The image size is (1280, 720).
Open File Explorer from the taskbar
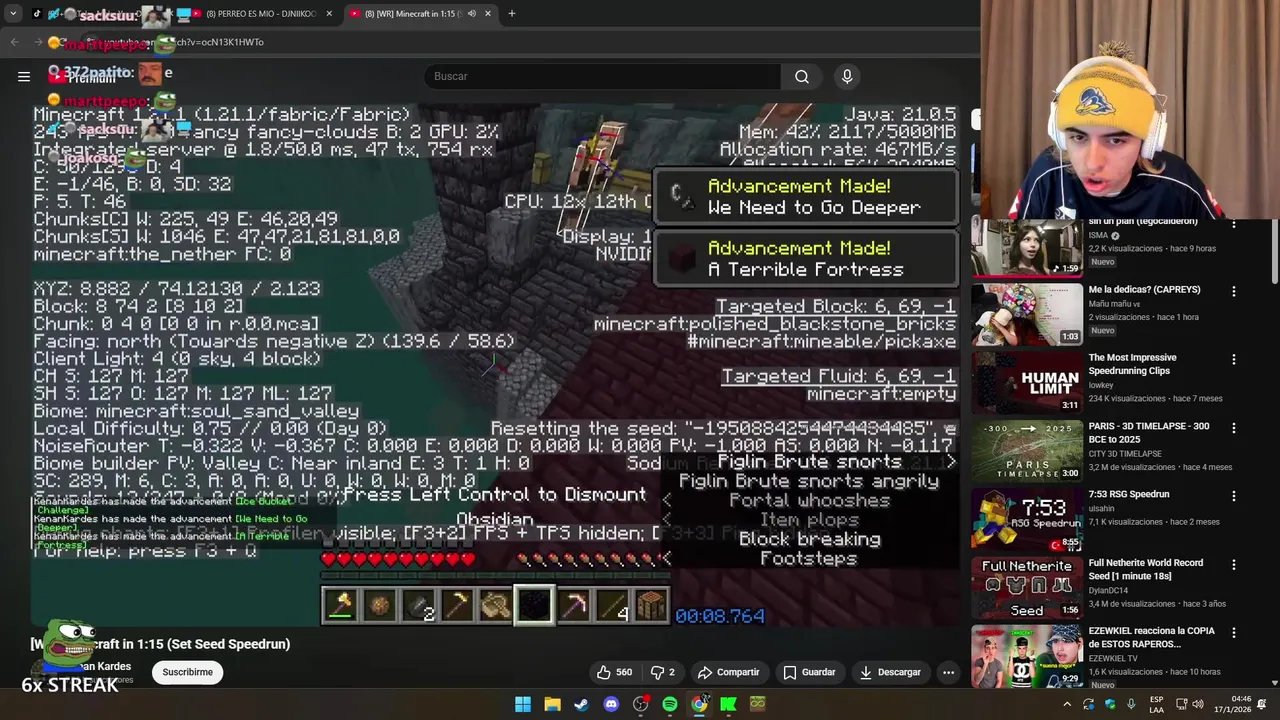pyautogui.click(x=552, y=704)
